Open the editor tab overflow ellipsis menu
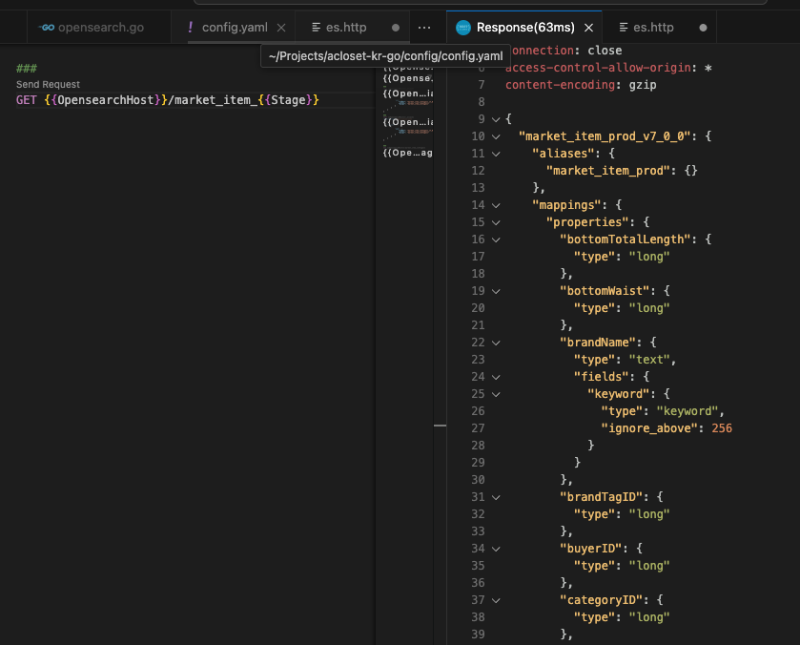The image size is (800, 645). click(x=424, y=27)
